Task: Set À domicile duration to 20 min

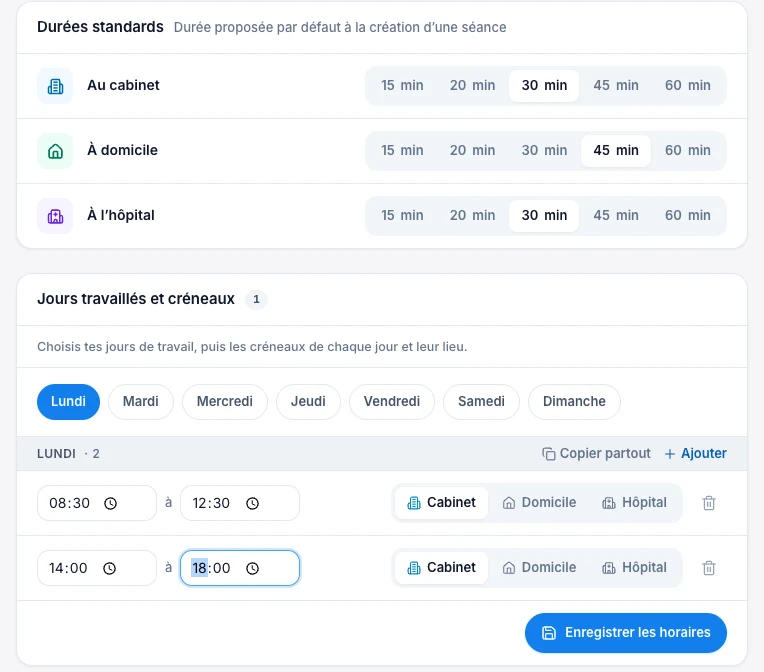Action: click(472, 151)
